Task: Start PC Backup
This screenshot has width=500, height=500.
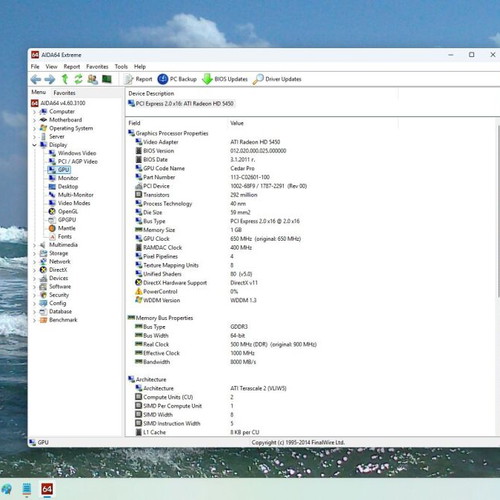Action: coord(177,79)
